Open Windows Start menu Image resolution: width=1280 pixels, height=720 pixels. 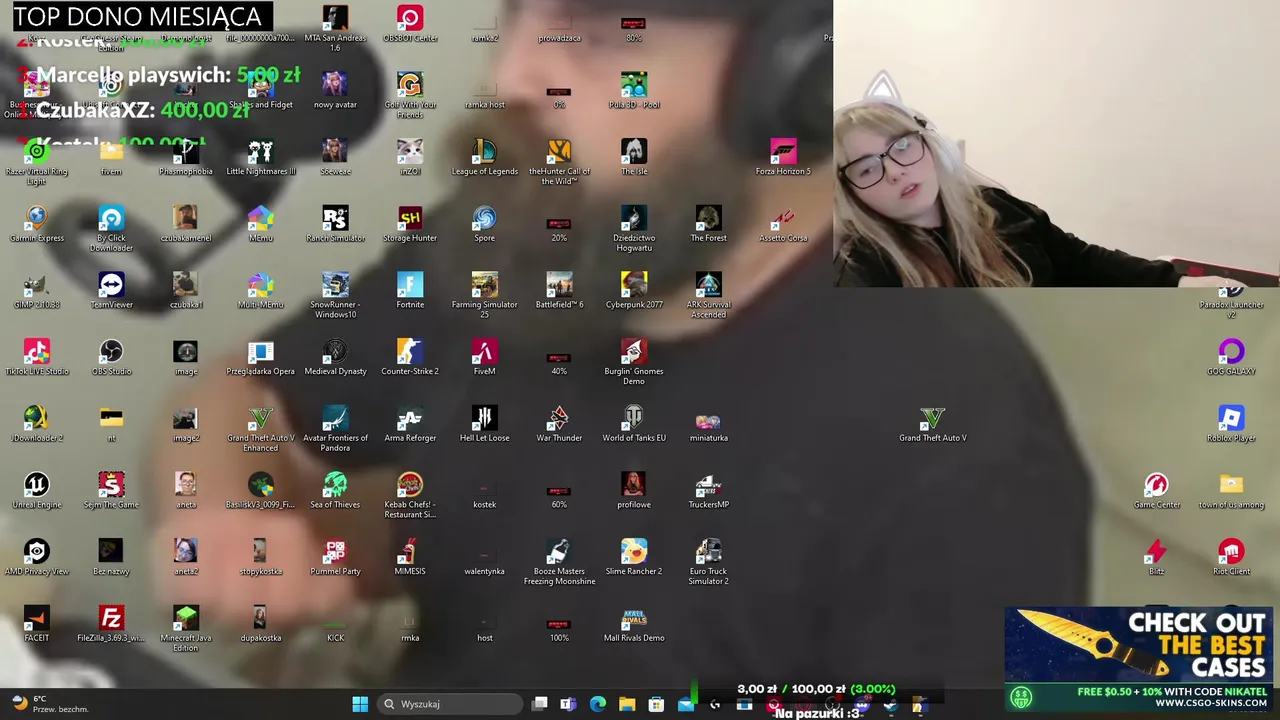coord(360,704)
